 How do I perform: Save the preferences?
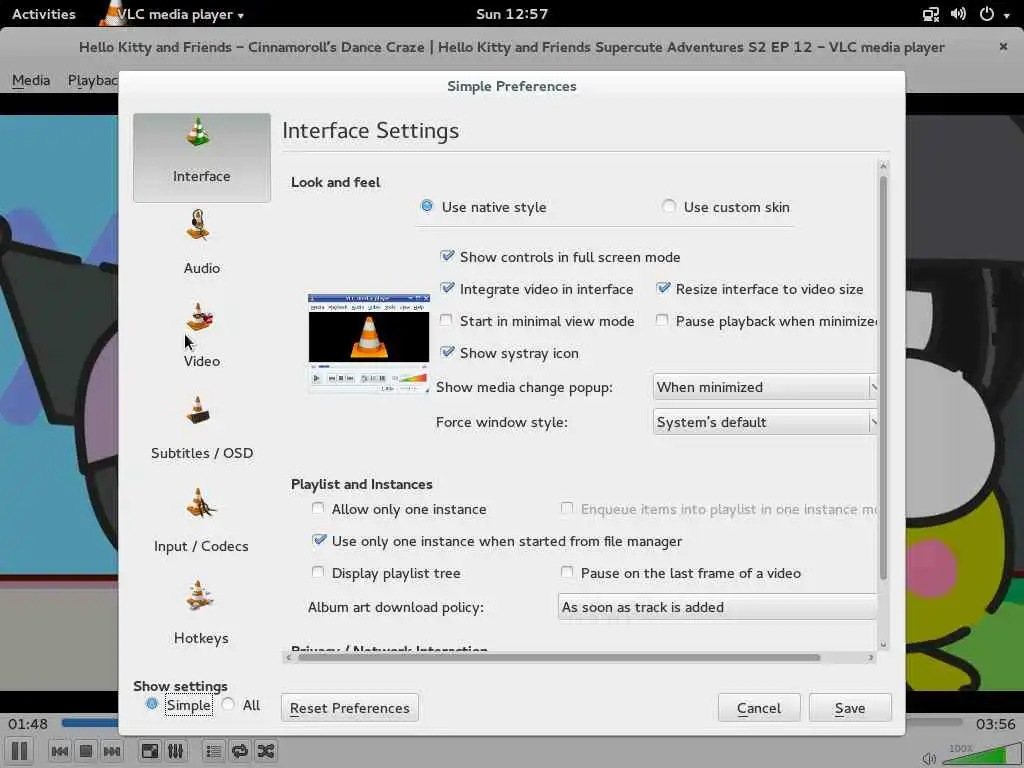[850, 708]
